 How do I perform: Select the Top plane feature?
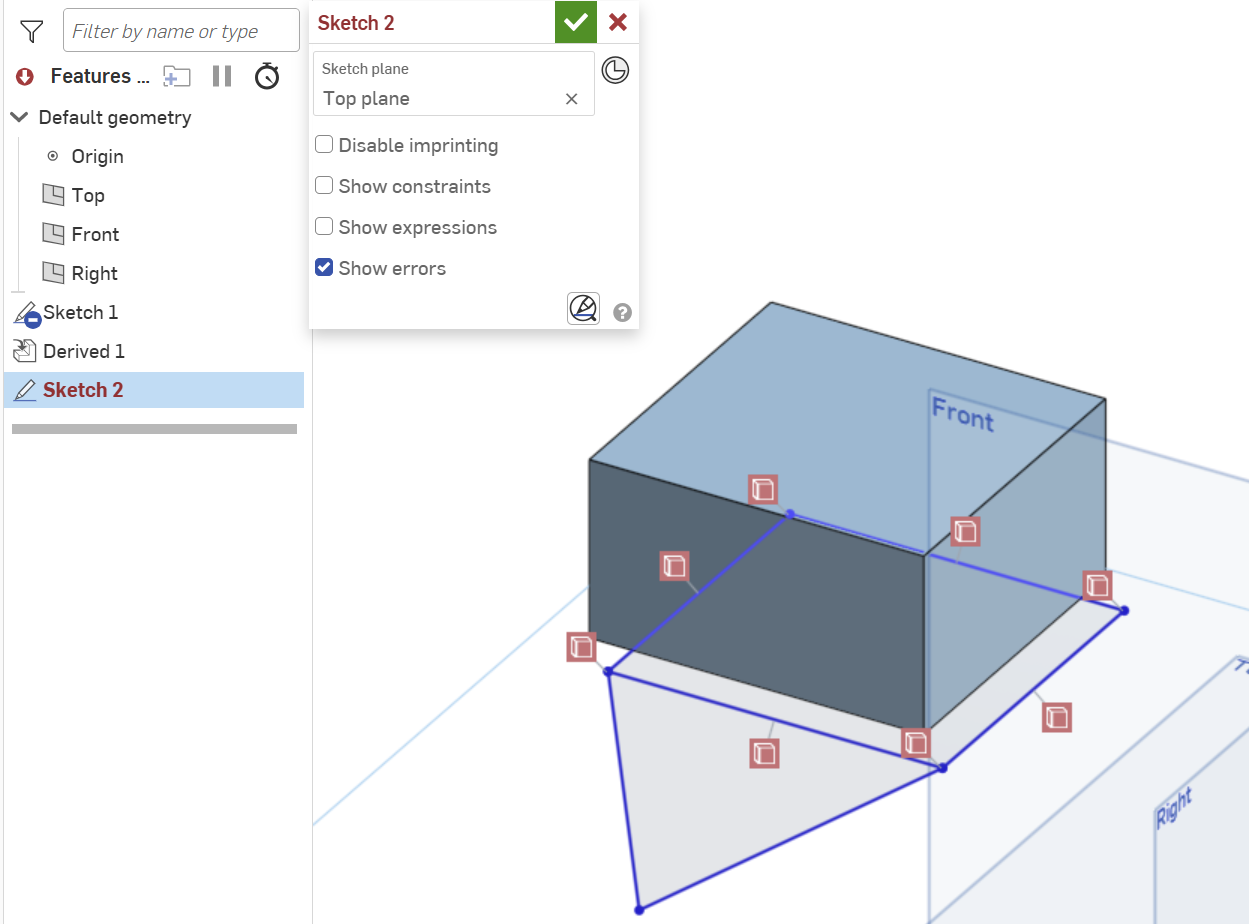pos(88,195)
